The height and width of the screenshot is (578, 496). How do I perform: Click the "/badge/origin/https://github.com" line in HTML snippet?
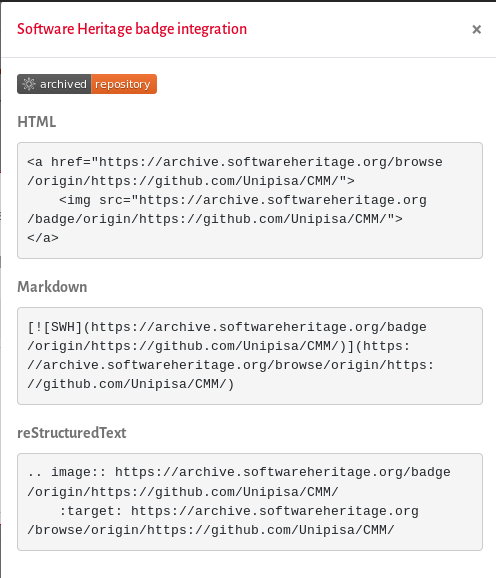(215, 219)
